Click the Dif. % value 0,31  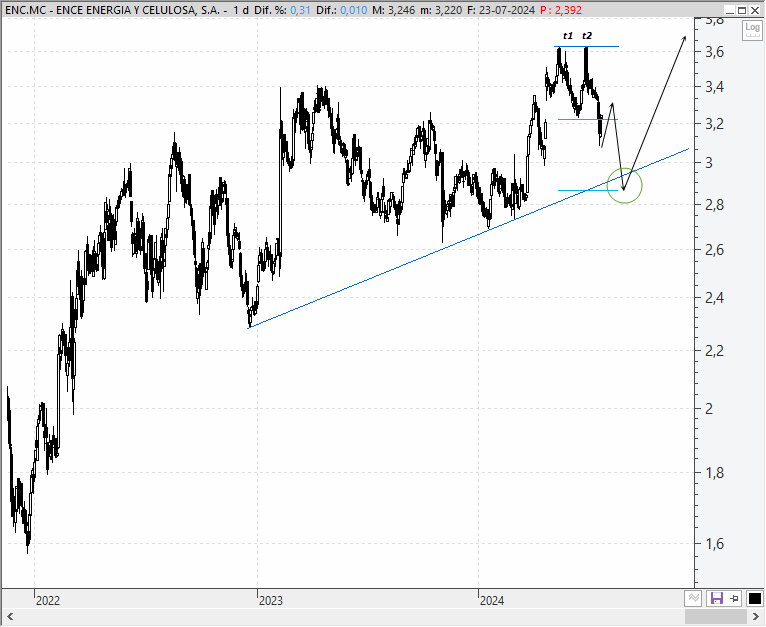300,10
